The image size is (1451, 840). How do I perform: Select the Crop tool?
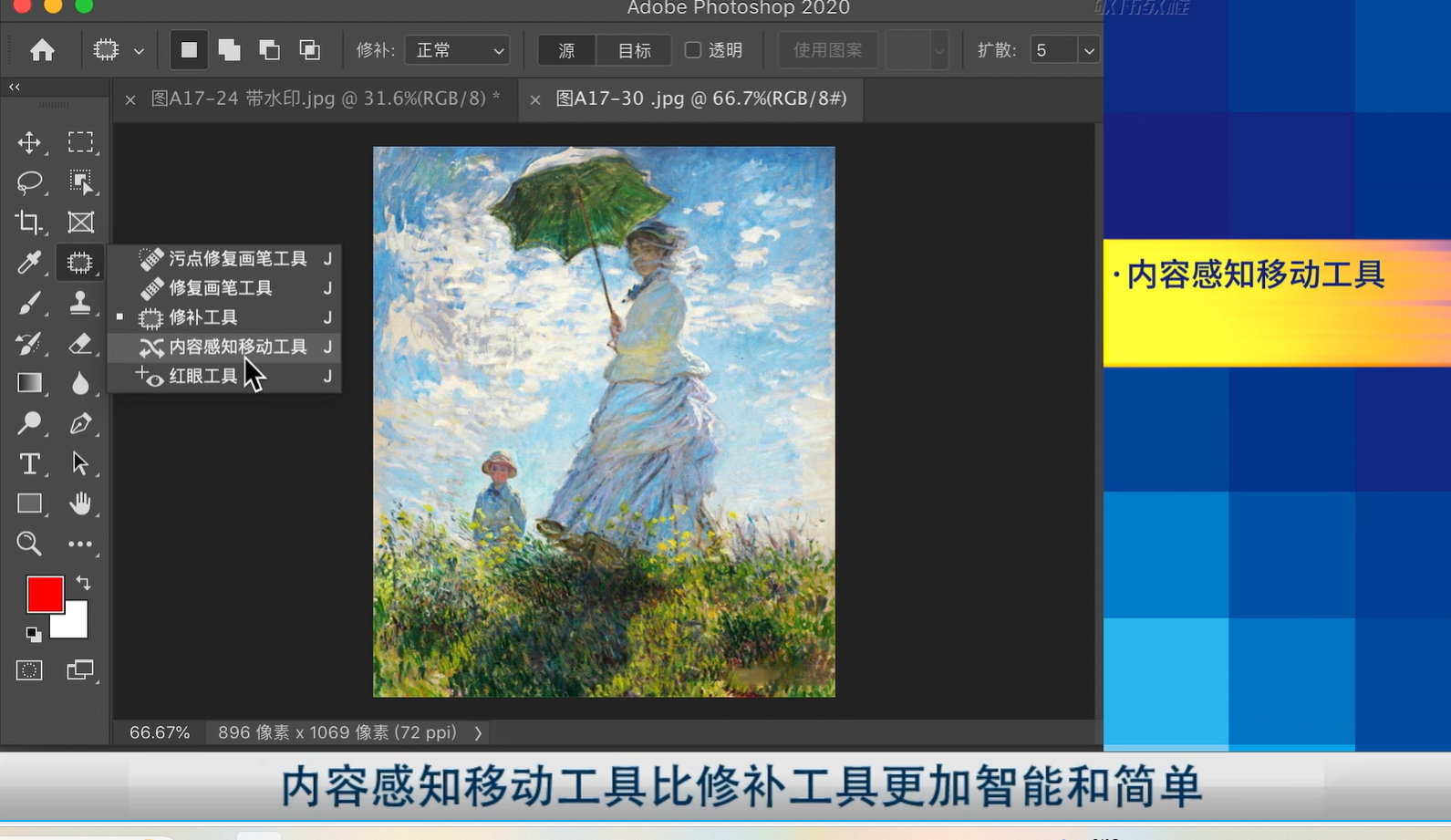pyautogui.click(x=29, y=223)
